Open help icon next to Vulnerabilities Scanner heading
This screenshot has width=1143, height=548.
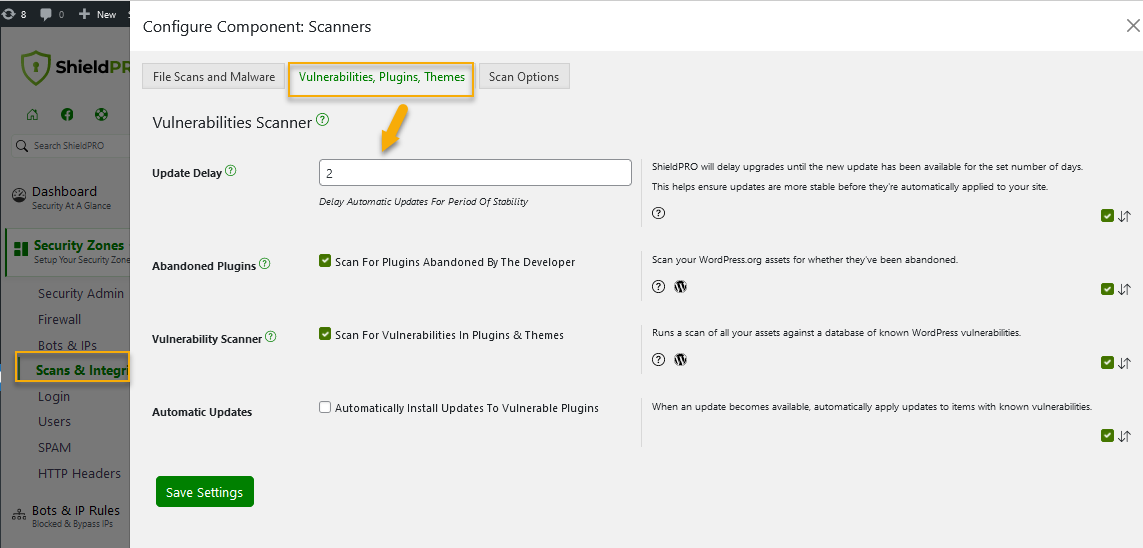[322, 120]
